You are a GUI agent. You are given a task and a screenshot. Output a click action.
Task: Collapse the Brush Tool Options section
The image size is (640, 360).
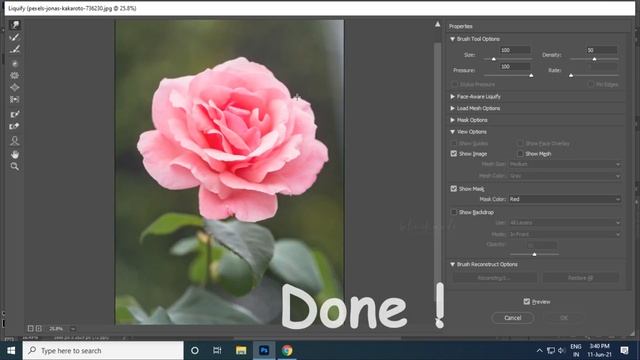click(452, 39)
